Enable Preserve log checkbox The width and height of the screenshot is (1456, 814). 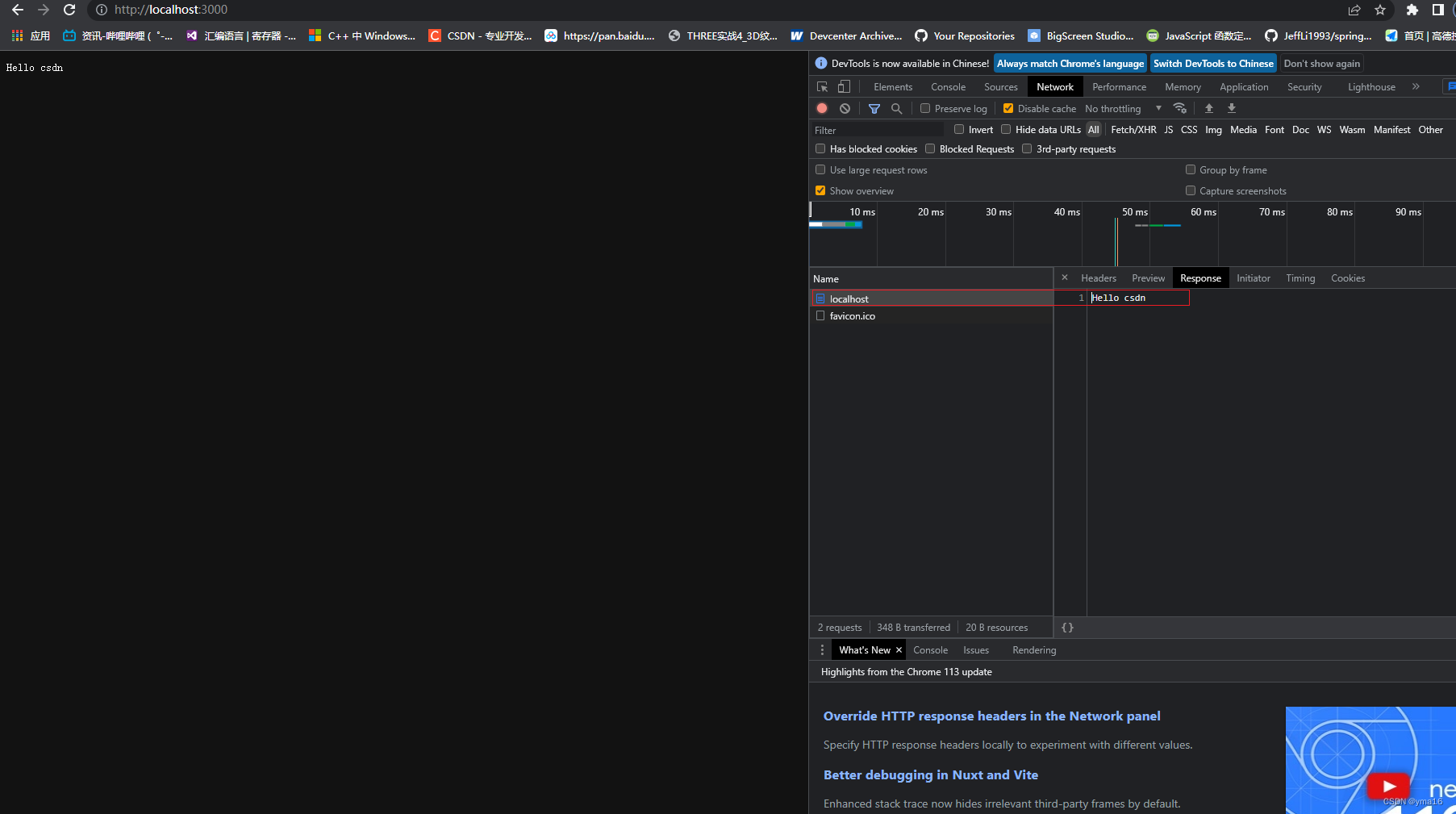coord(925,108)
